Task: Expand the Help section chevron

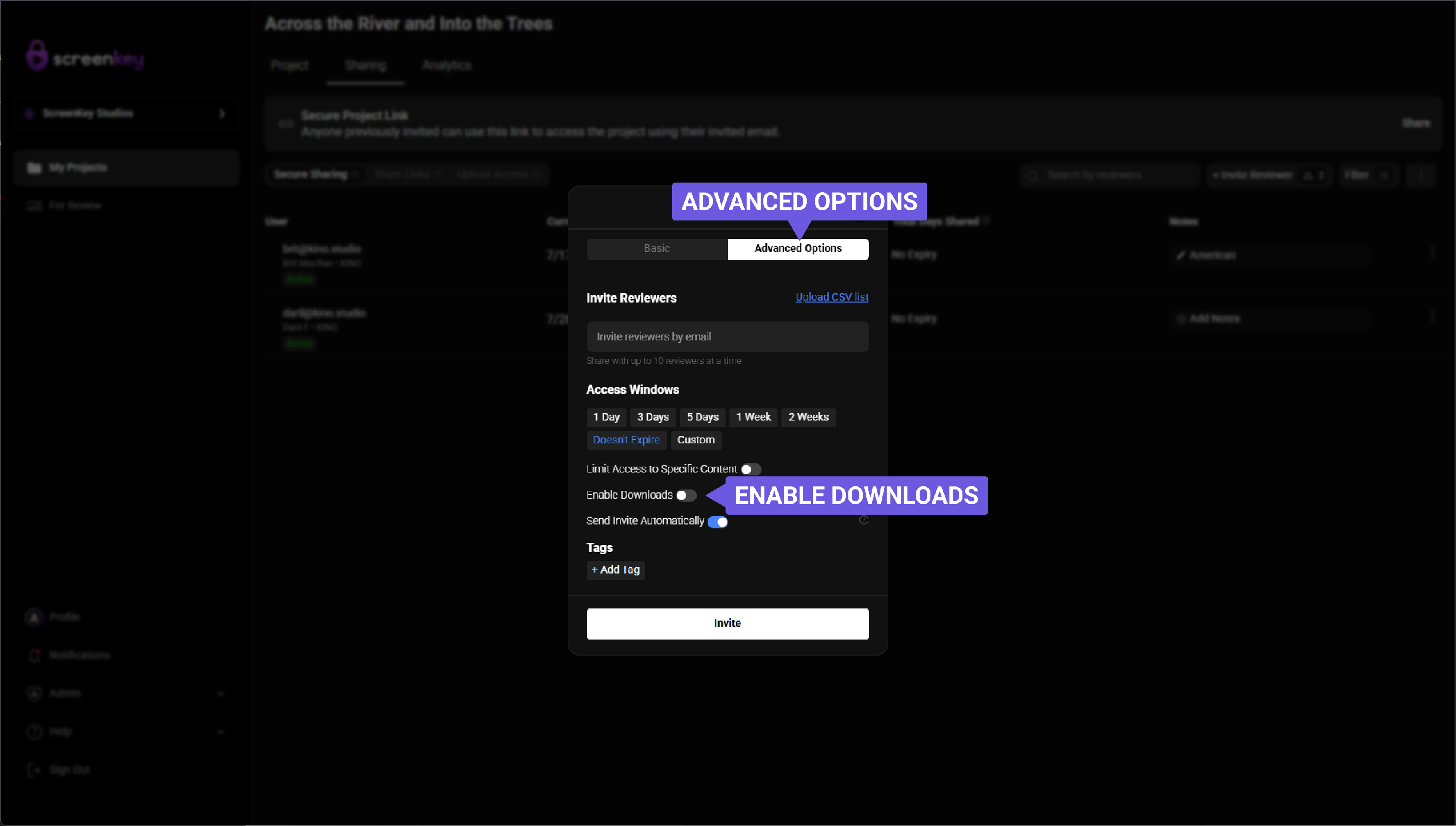Action: (220, 732)
